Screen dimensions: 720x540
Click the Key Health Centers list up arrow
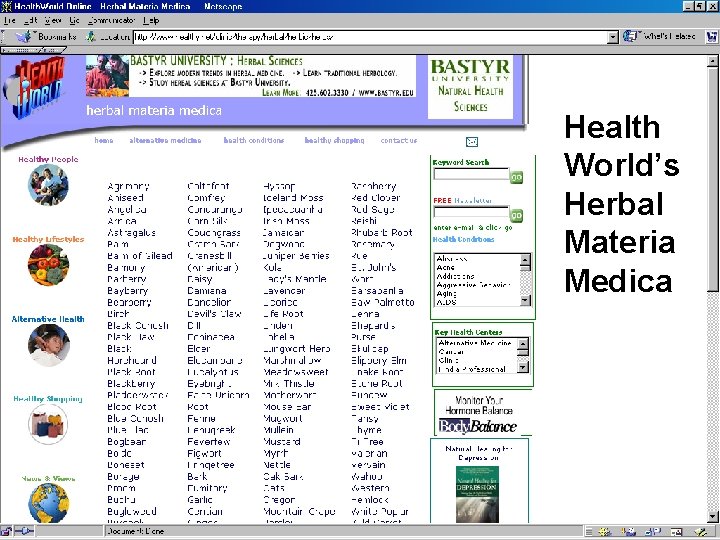tap(523, 344)
